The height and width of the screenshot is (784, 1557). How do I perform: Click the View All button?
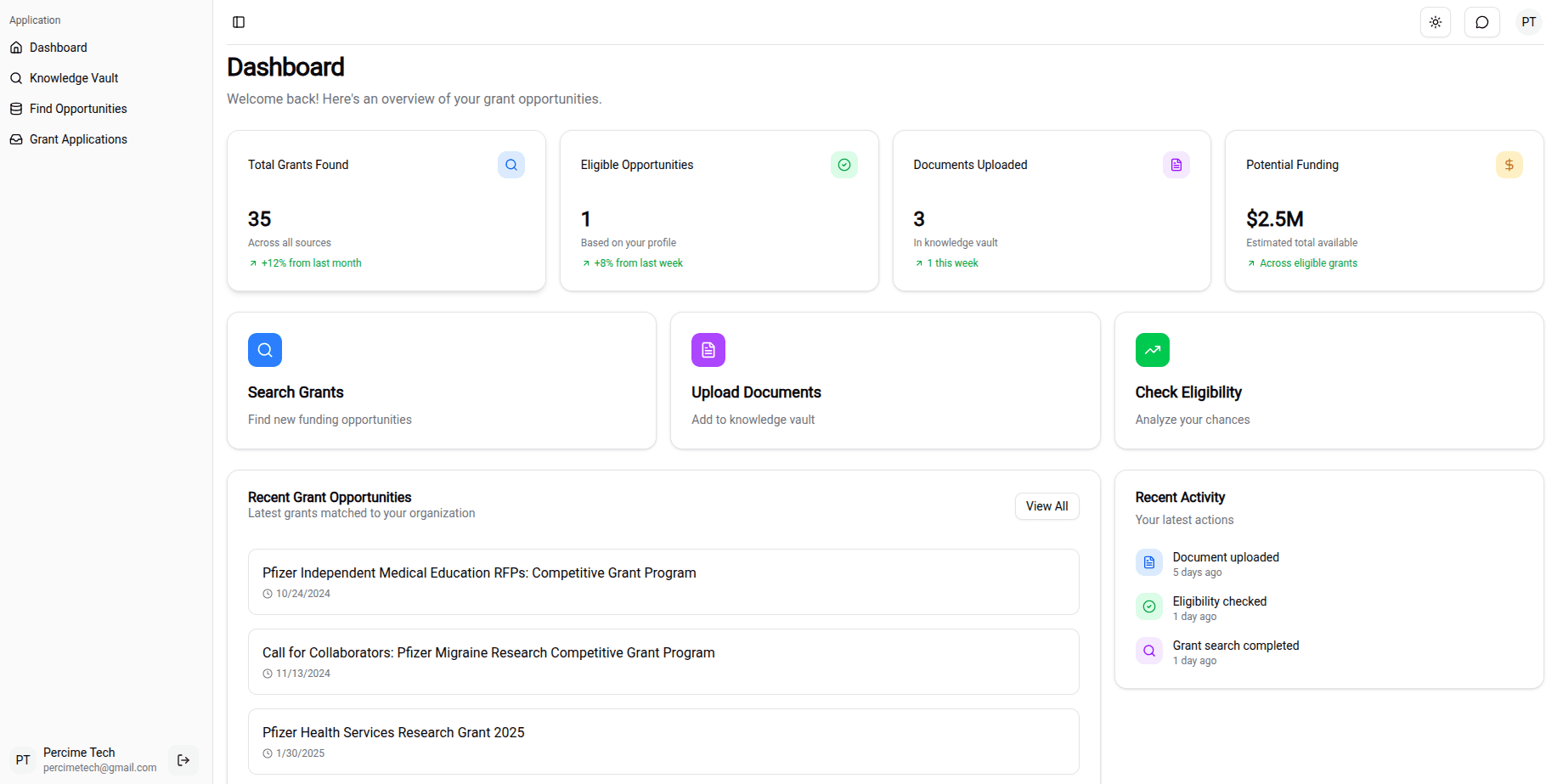point(1046,505)
